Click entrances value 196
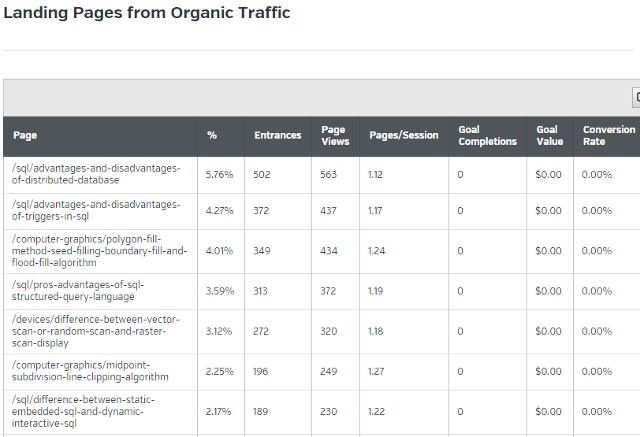The height and width of the screenshot is (437, 640). (260, 371)
